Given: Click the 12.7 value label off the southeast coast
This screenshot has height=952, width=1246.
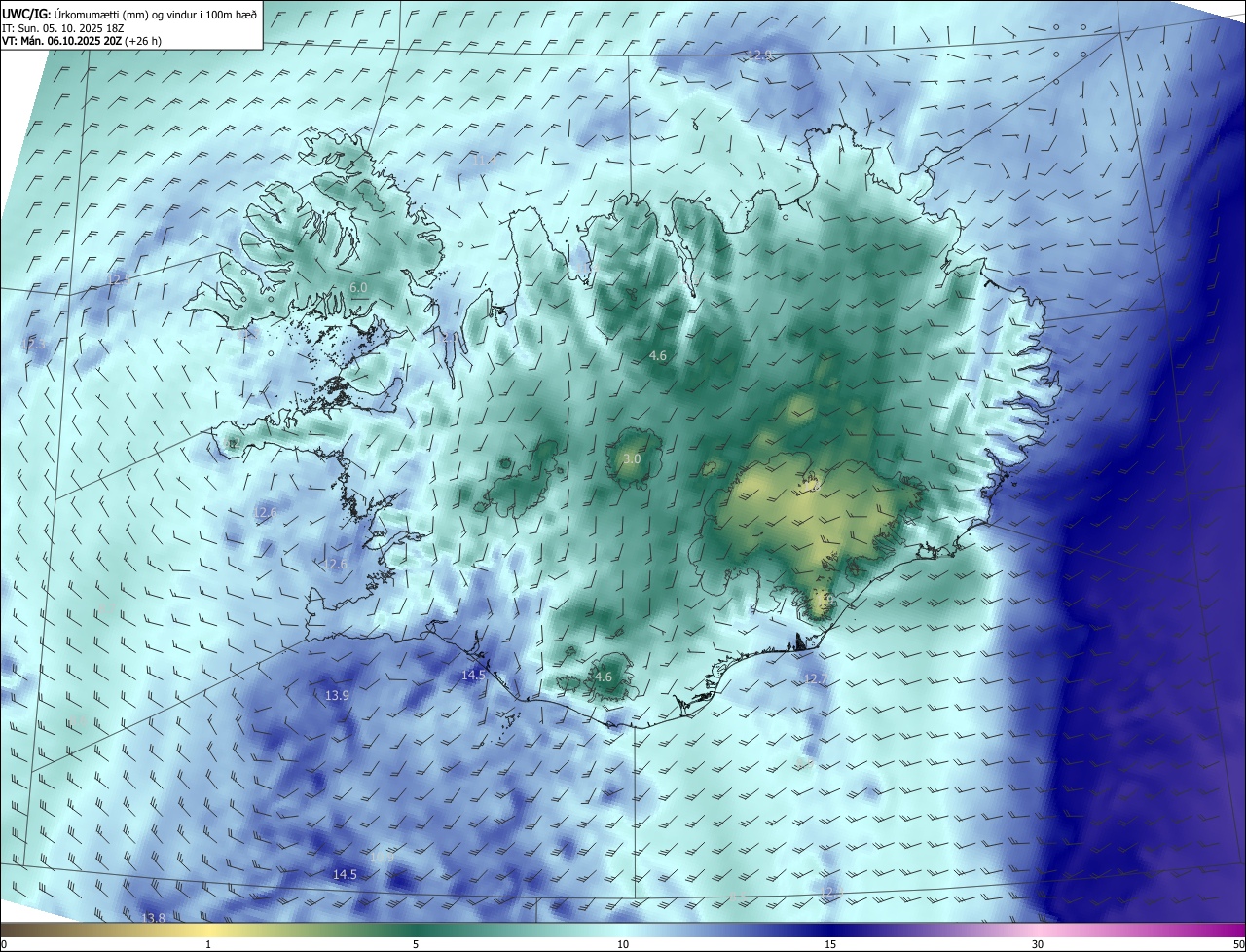Looking at the screenshot, I should (815, 678).
